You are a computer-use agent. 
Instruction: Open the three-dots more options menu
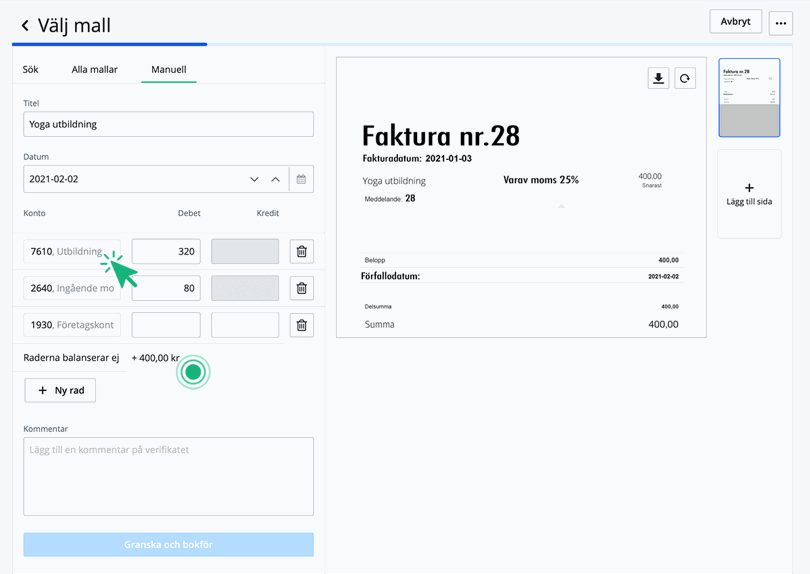[781, 23]
